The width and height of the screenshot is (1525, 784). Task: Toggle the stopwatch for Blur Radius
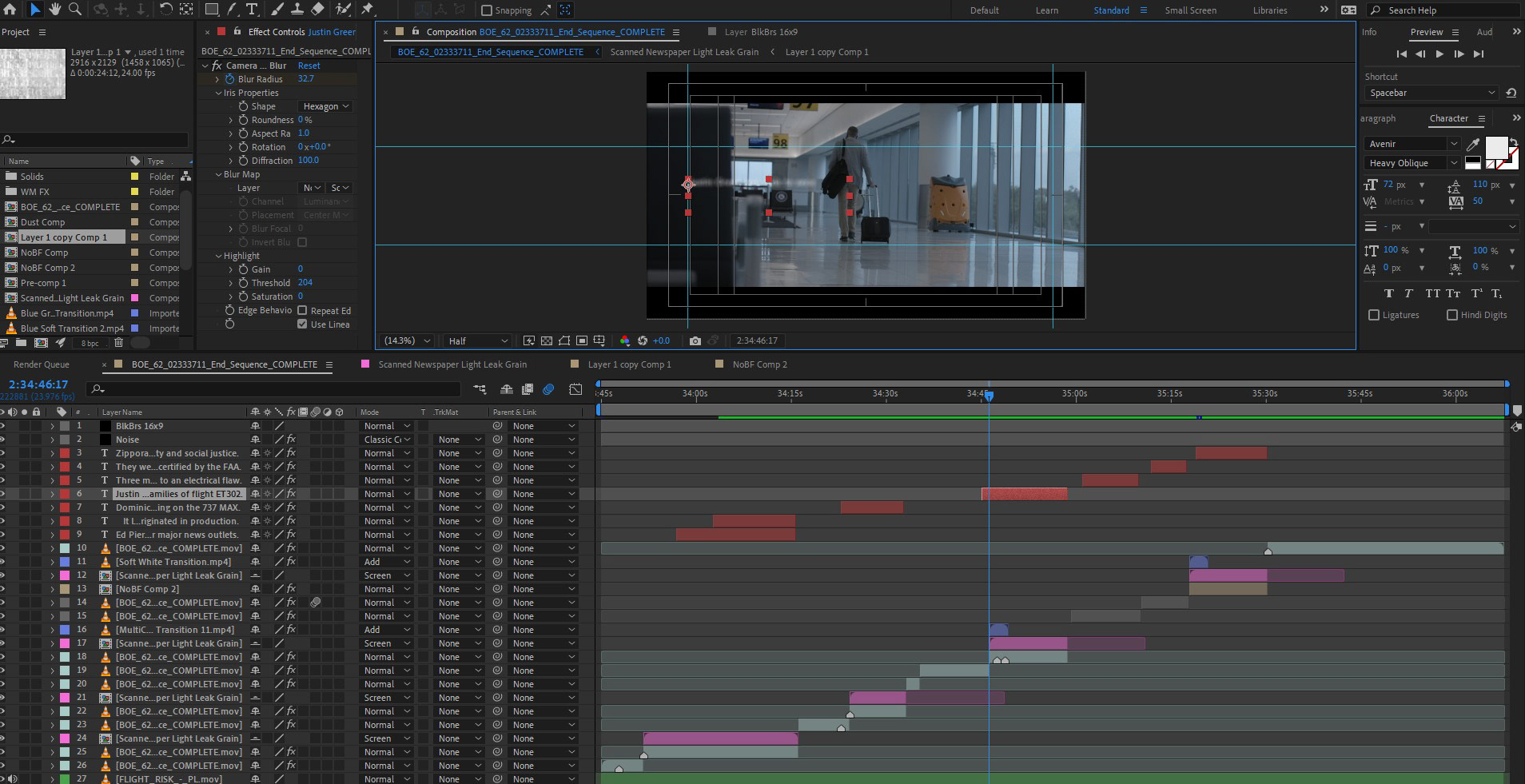(229, 79)
